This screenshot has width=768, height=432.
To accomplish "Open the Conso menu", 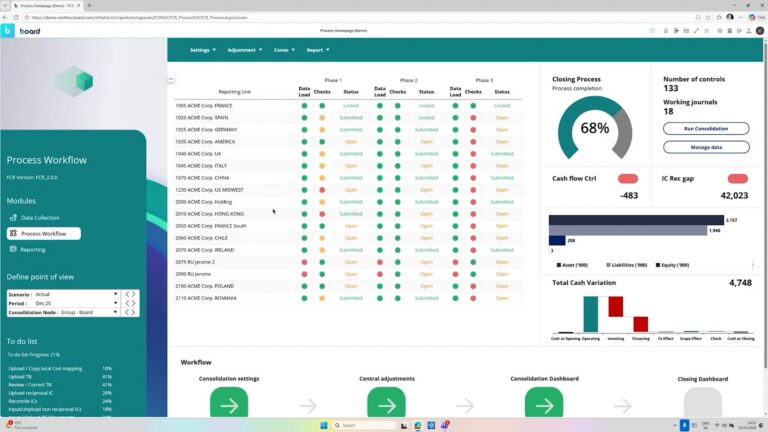I will [x=284, y=50].
